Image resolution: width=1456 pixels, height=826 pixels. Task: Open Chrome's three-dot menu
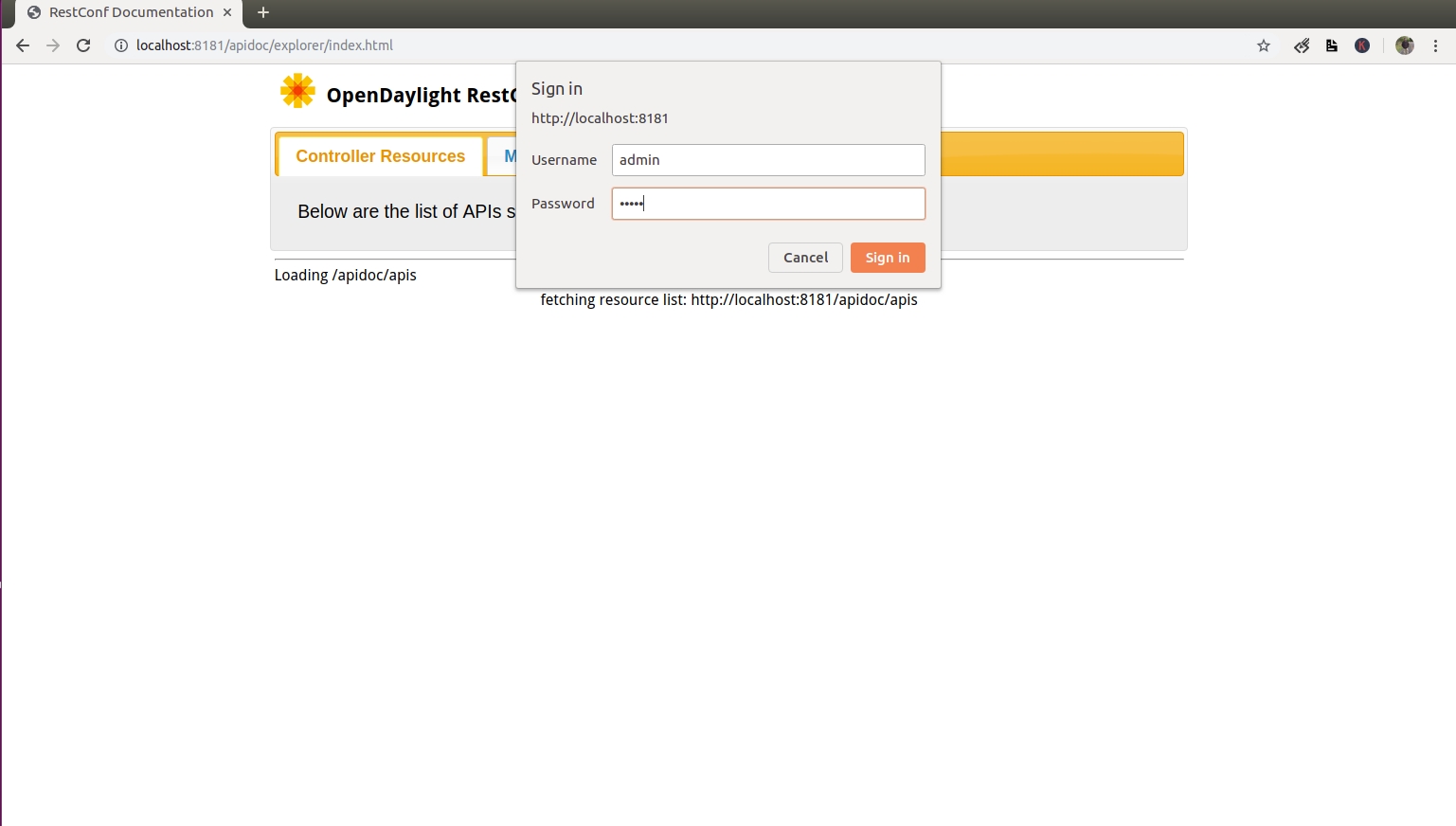coord(1436,45)
